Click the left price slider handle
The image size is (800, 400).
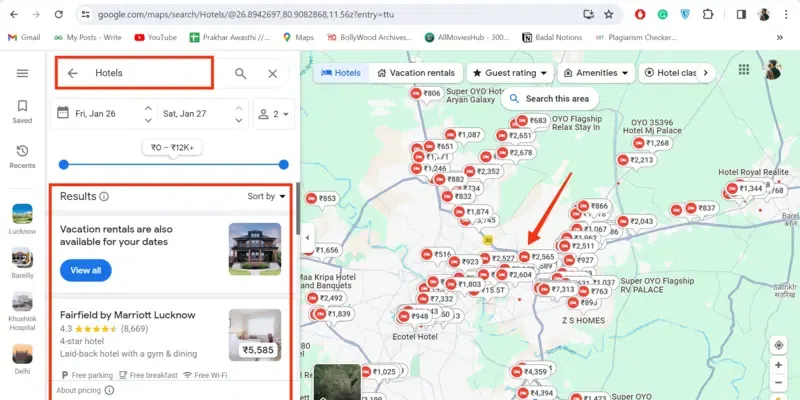point(63,164)
